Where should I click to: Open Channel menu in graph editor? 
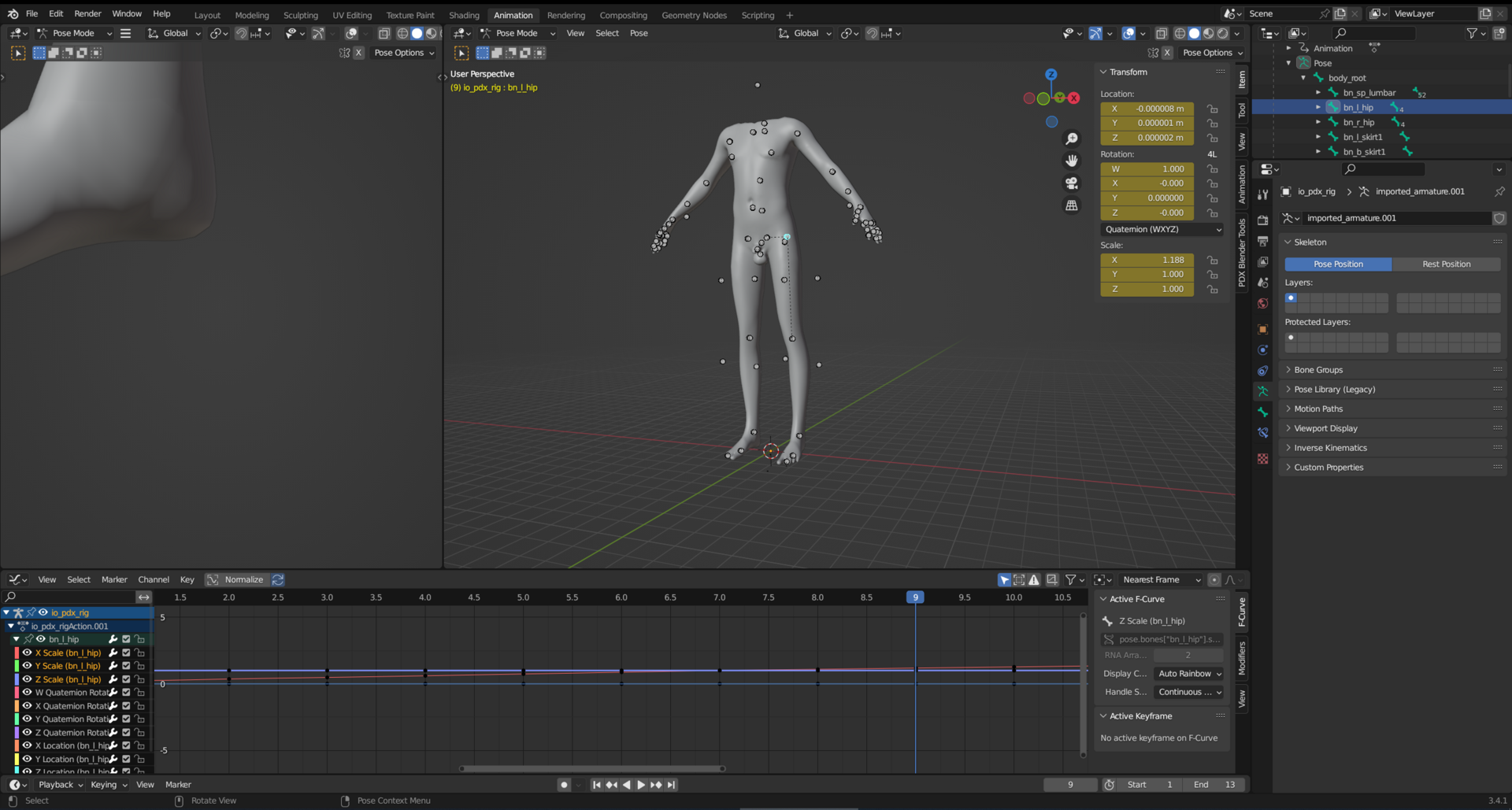(x=154, y=579)
